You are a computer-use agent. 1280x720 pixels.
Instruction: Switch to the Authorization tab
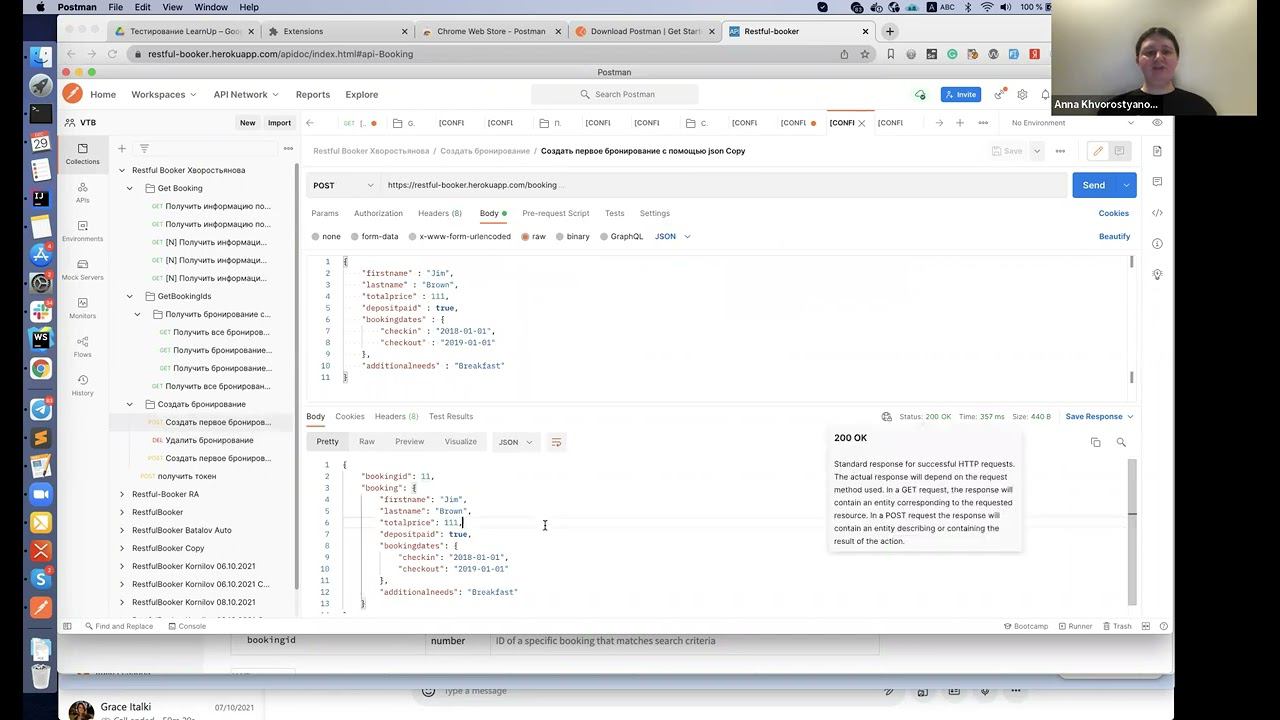[x=378, y=213]
